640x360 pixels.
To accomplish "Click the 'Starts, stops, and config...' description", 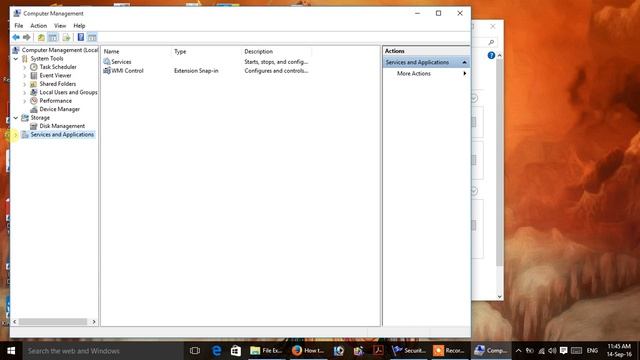I will click(x=276, y=62).
